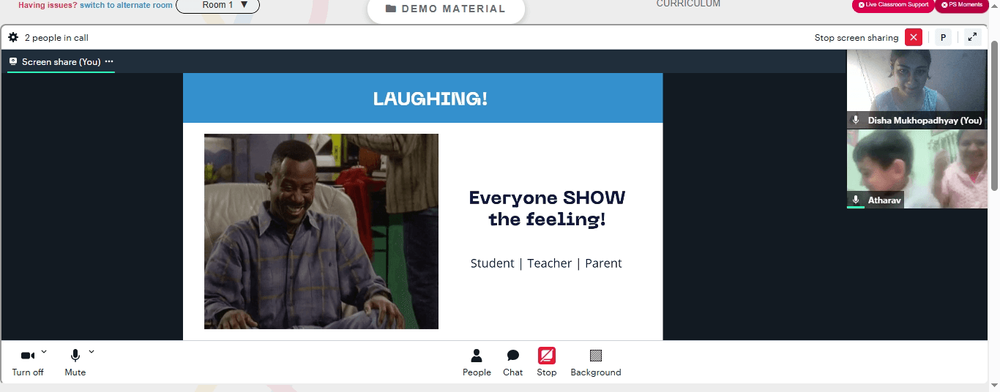Click the red stop screen sharing X
This screenshot has height=392, width=1000.
tap(913, 38)
